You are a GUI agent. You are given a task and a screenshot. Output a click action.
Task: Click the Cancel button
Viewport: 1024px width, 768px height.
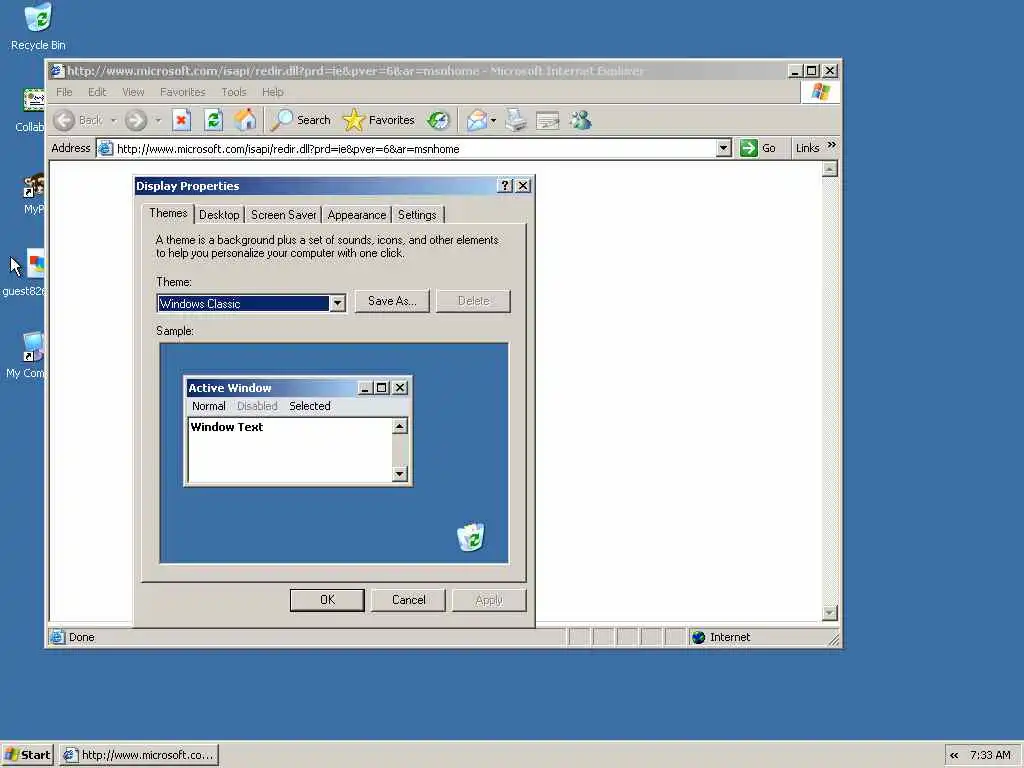[x=409, y=600]
